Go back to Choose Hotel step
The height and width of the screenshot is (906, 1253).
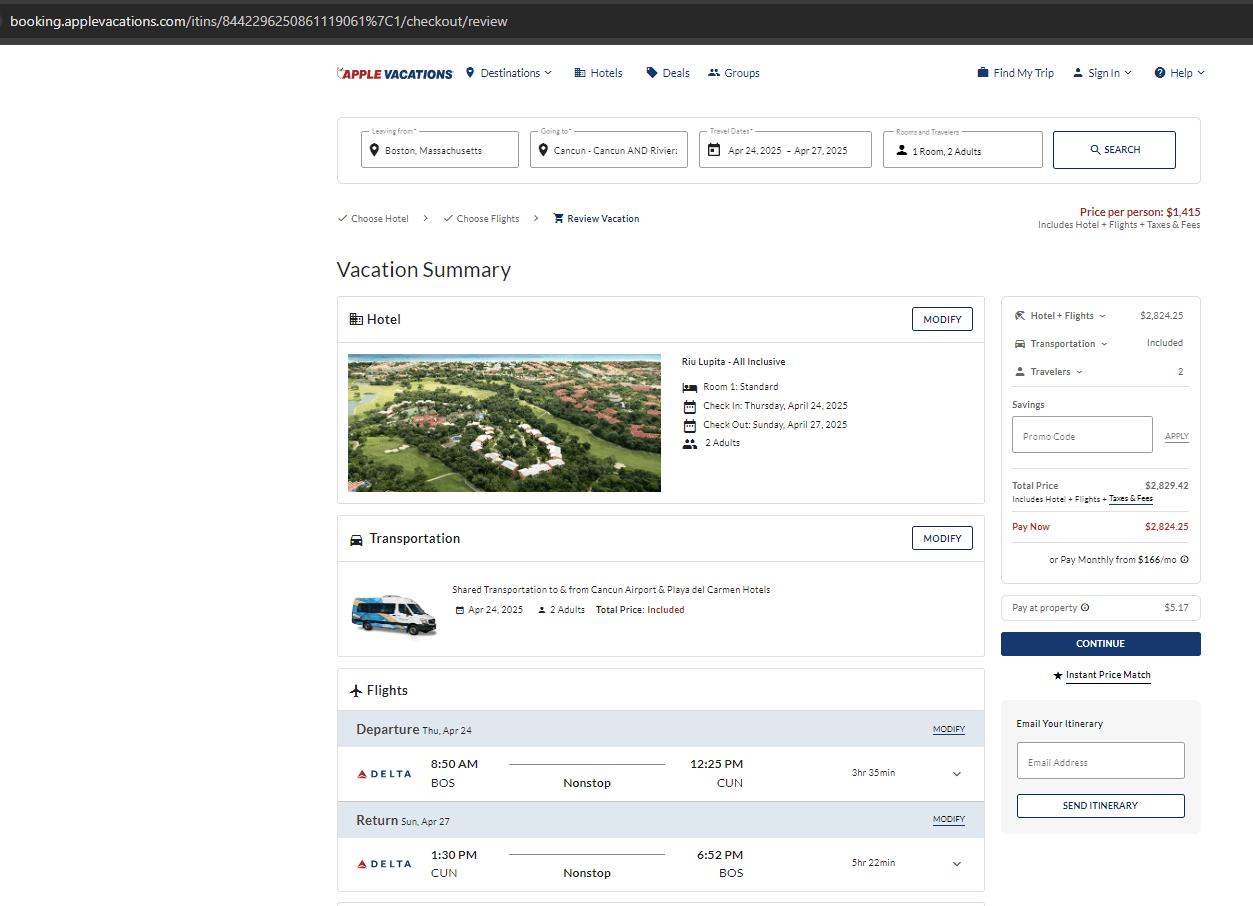point(379,219)
